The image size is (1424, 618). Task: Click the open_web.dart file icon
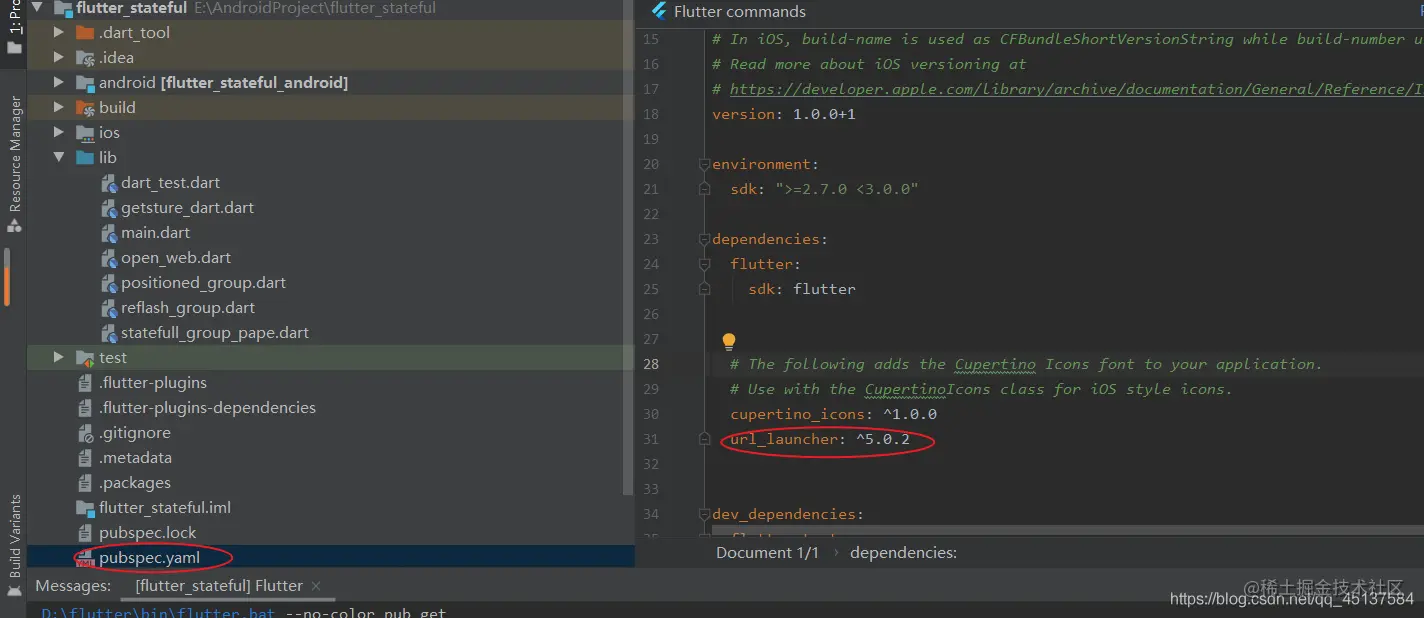(x=110, y=258)
